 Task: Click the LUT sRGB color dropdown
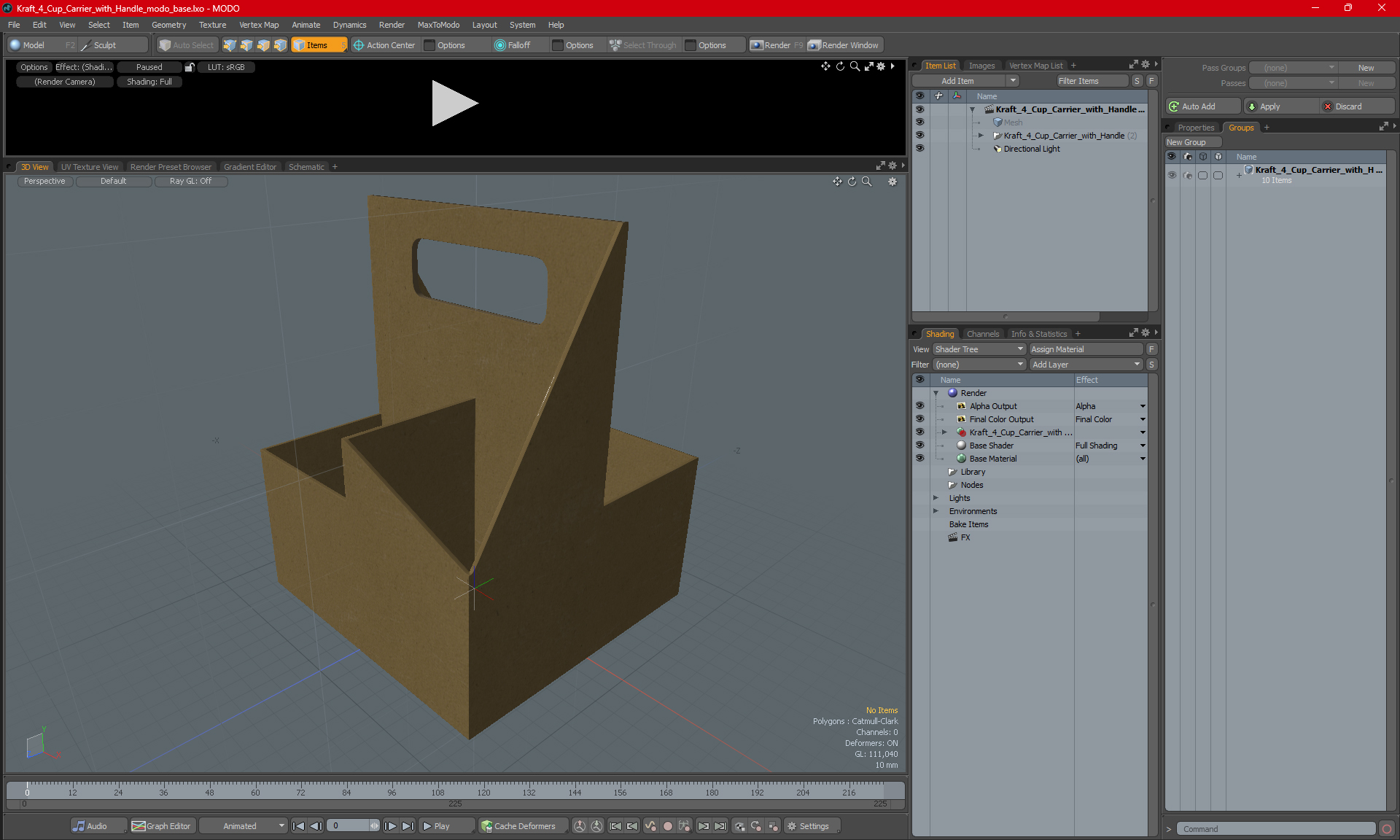coord(228,67)
